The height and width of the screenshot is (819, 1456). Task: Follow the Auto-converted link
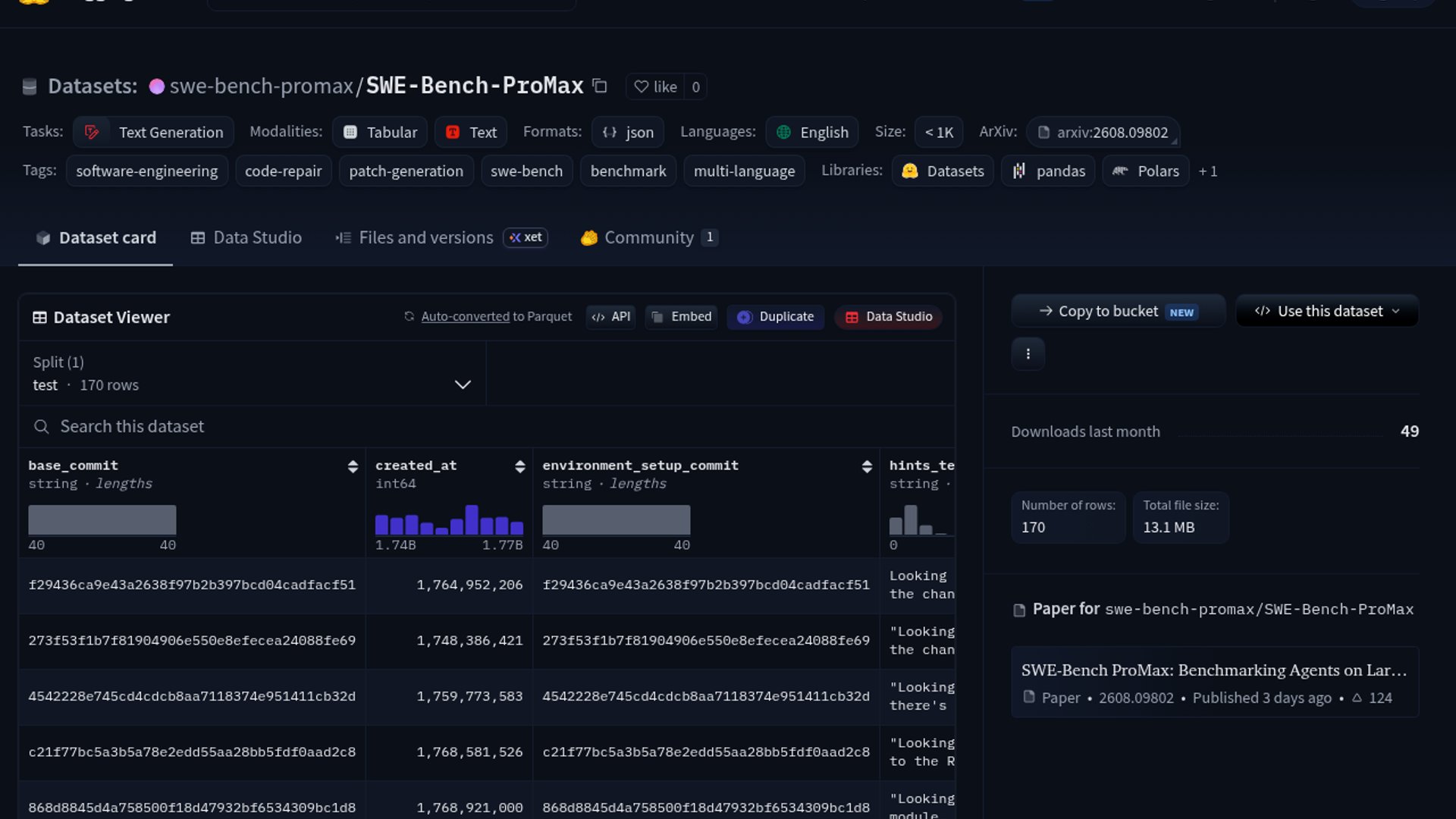pyautogui.click(x=465, y=317)
